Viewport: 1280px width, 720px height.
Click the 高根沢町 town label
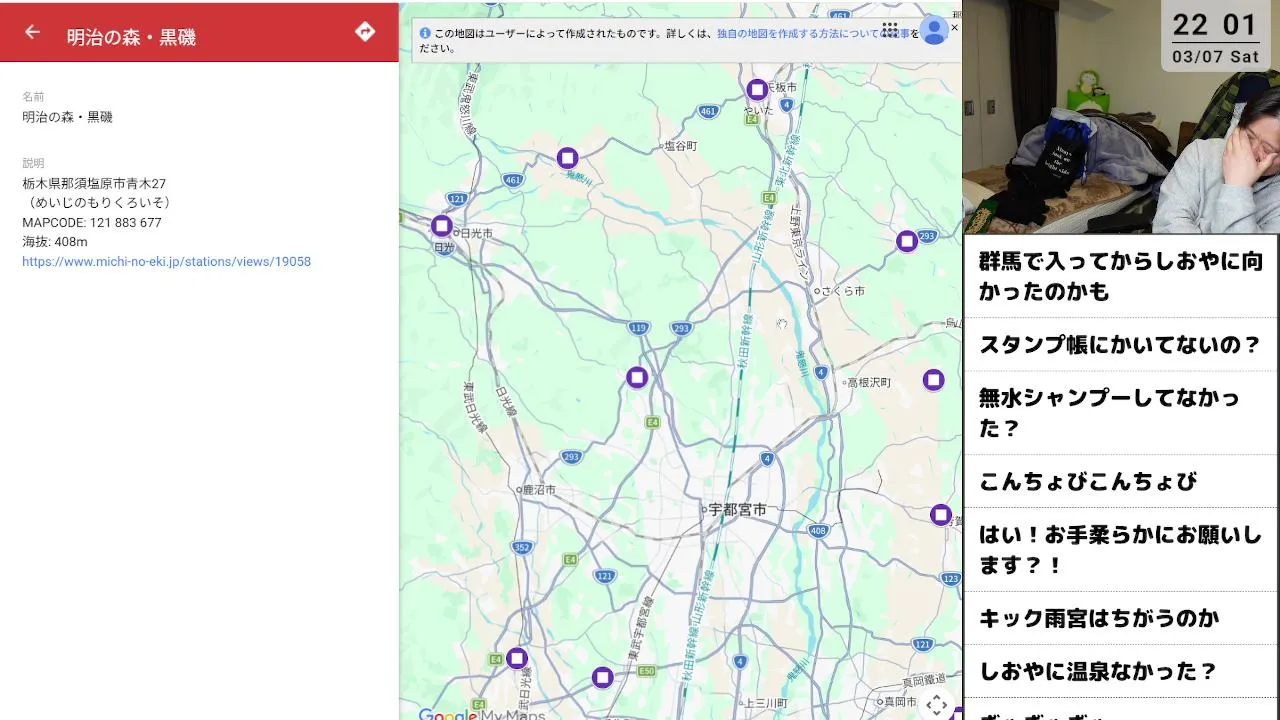(869, 382)
